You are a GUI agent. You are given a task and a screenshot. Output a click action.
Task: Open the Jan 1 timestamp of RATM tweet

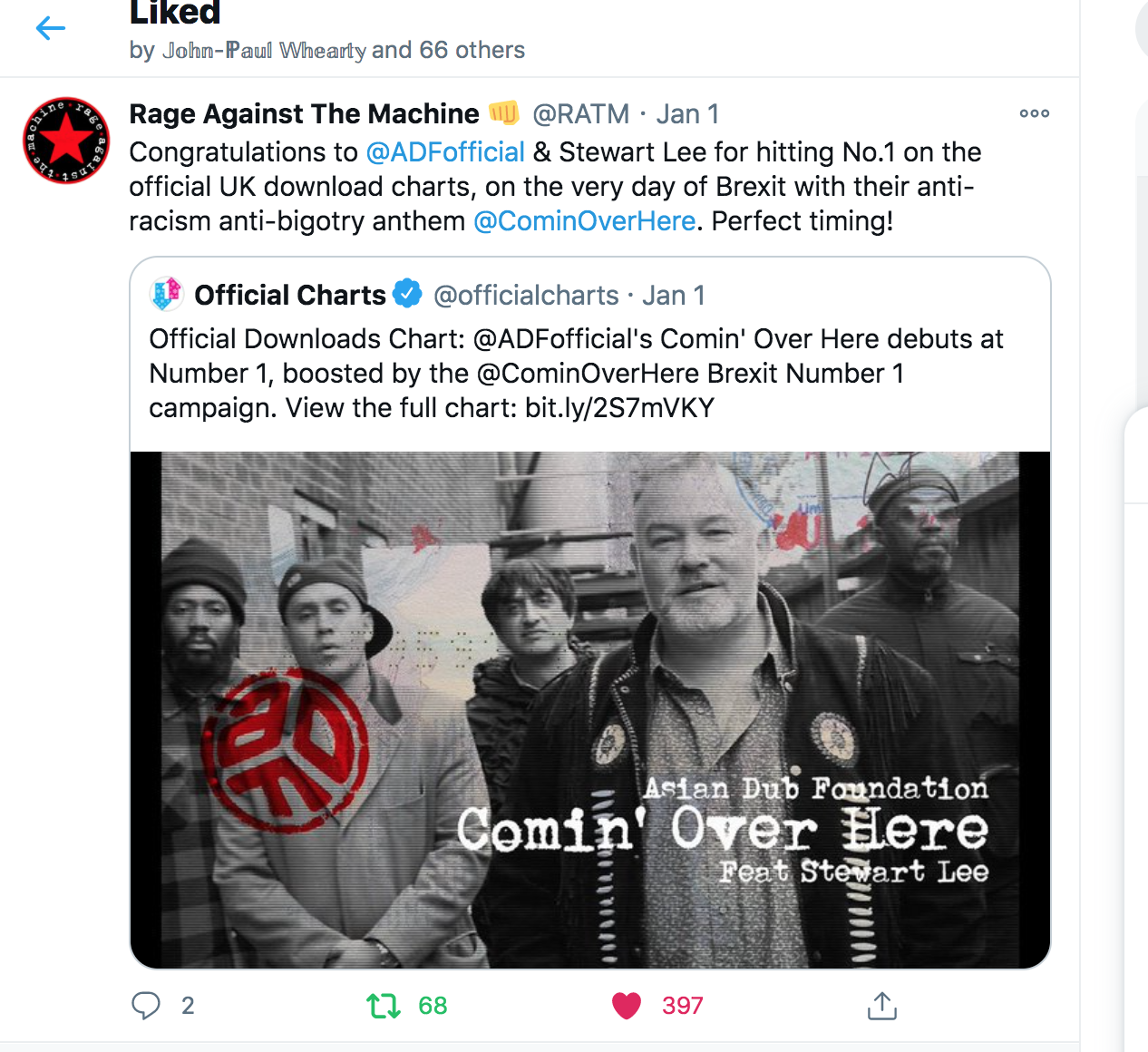pyautogui.click(x=687, y=114)
